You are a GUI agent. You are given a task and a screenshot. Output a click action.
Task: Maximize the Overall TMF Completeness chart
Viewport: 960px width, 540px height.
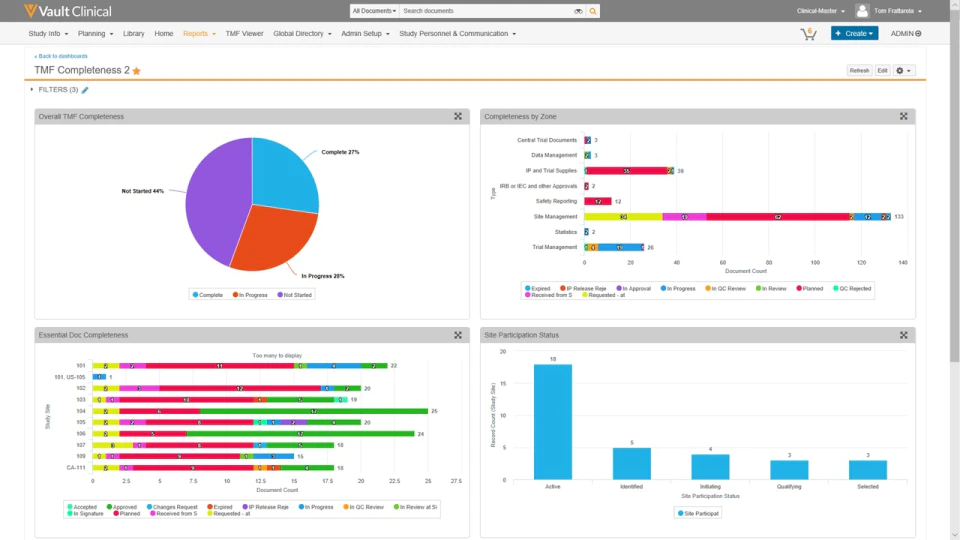coord(458,116)
